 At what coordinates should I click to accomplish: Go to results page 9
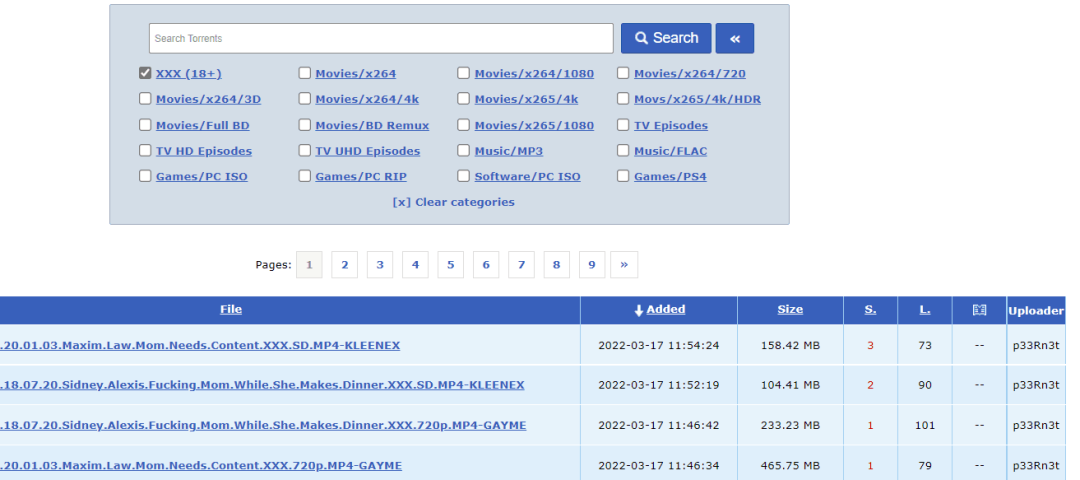[x=592, y=264]
